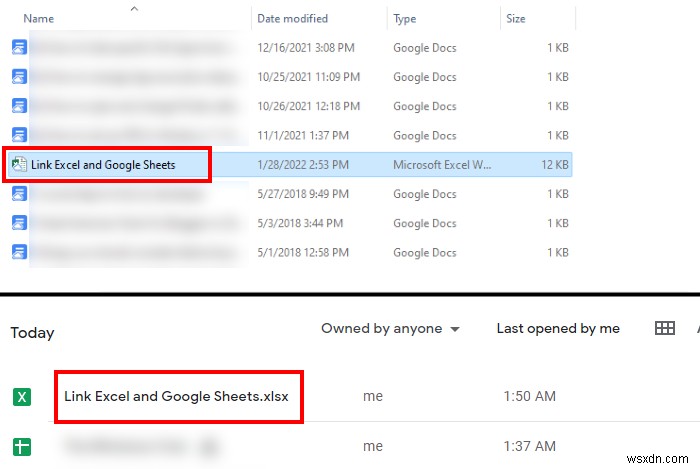Viewport: 700px width, 469px height.
Task: Switch to grid view icon
Action: click(665, 328)
